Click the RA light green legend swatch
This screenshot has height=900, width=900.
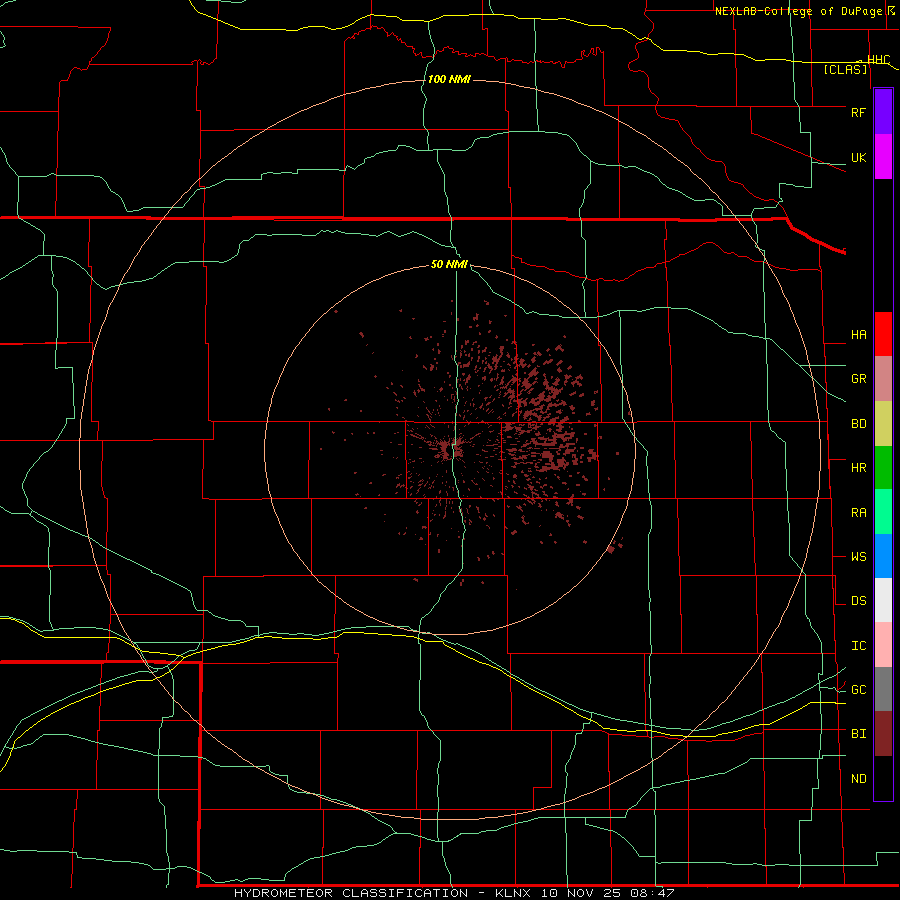(883, 512)
